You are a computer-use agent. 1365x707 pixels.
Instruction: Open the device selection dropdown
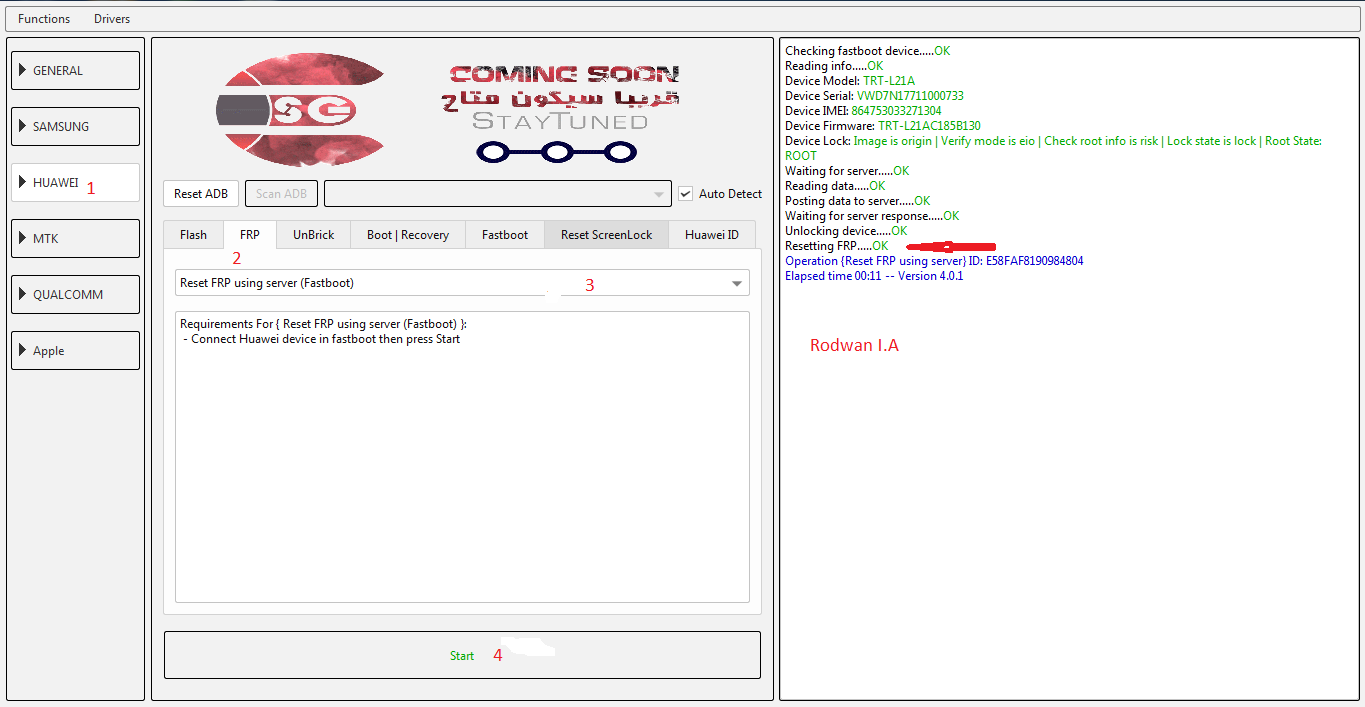coord(497,194)
